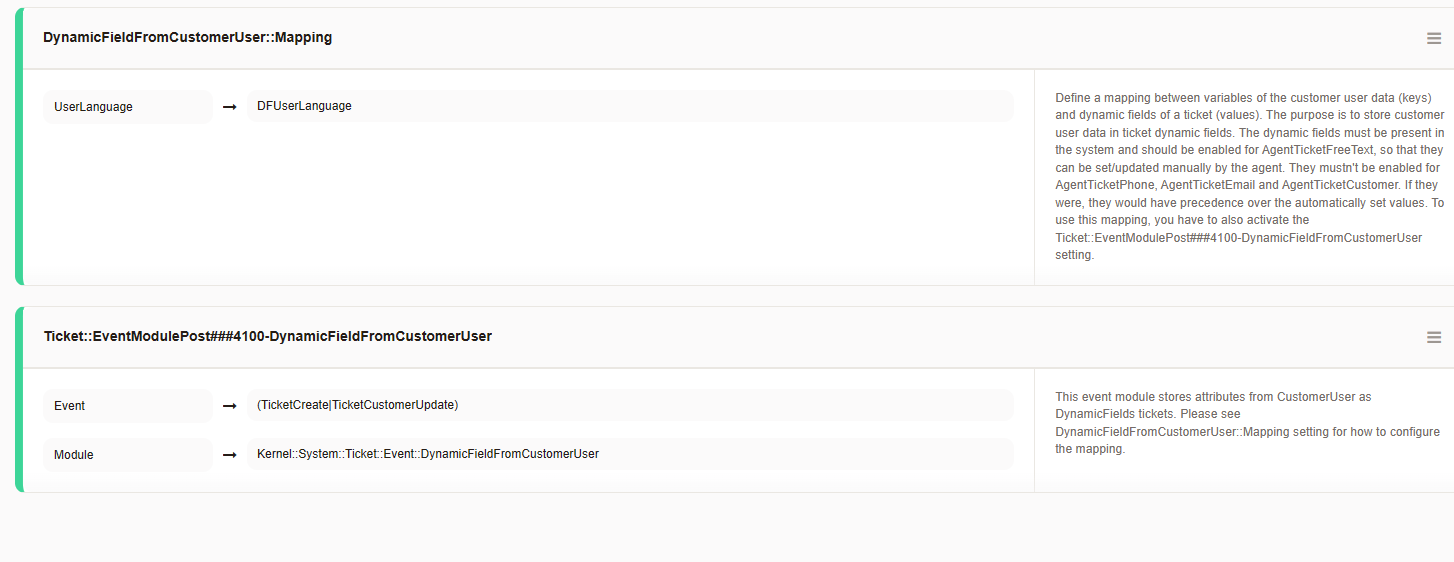Image resolution: width=1454 pixels, height=562 pixels.
Task: Click the green status bar of EventModulePost setting
Action: tap(19, 399)
